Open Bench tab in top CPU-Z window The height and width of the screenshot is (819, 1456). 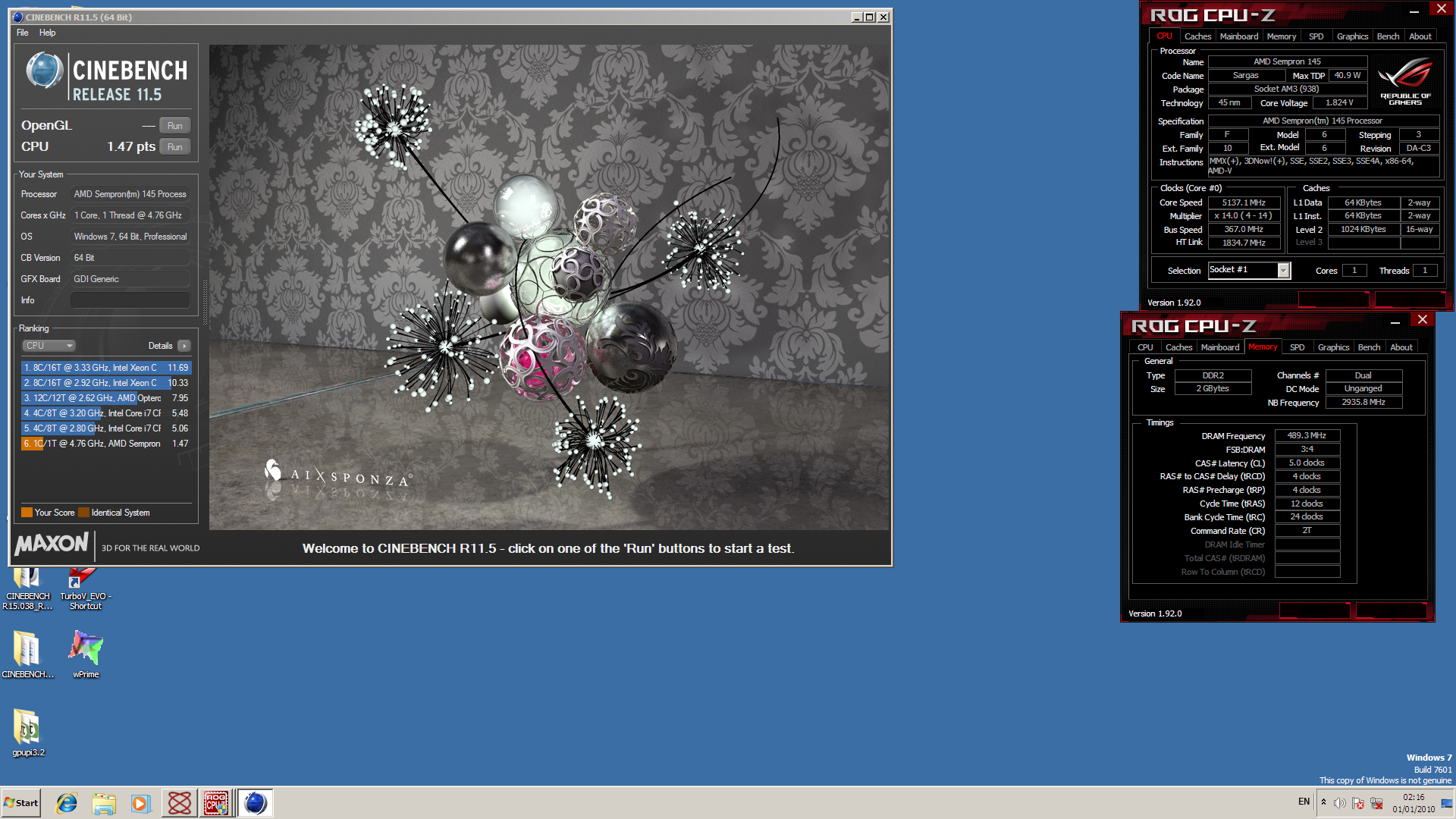pos(1388,36)
